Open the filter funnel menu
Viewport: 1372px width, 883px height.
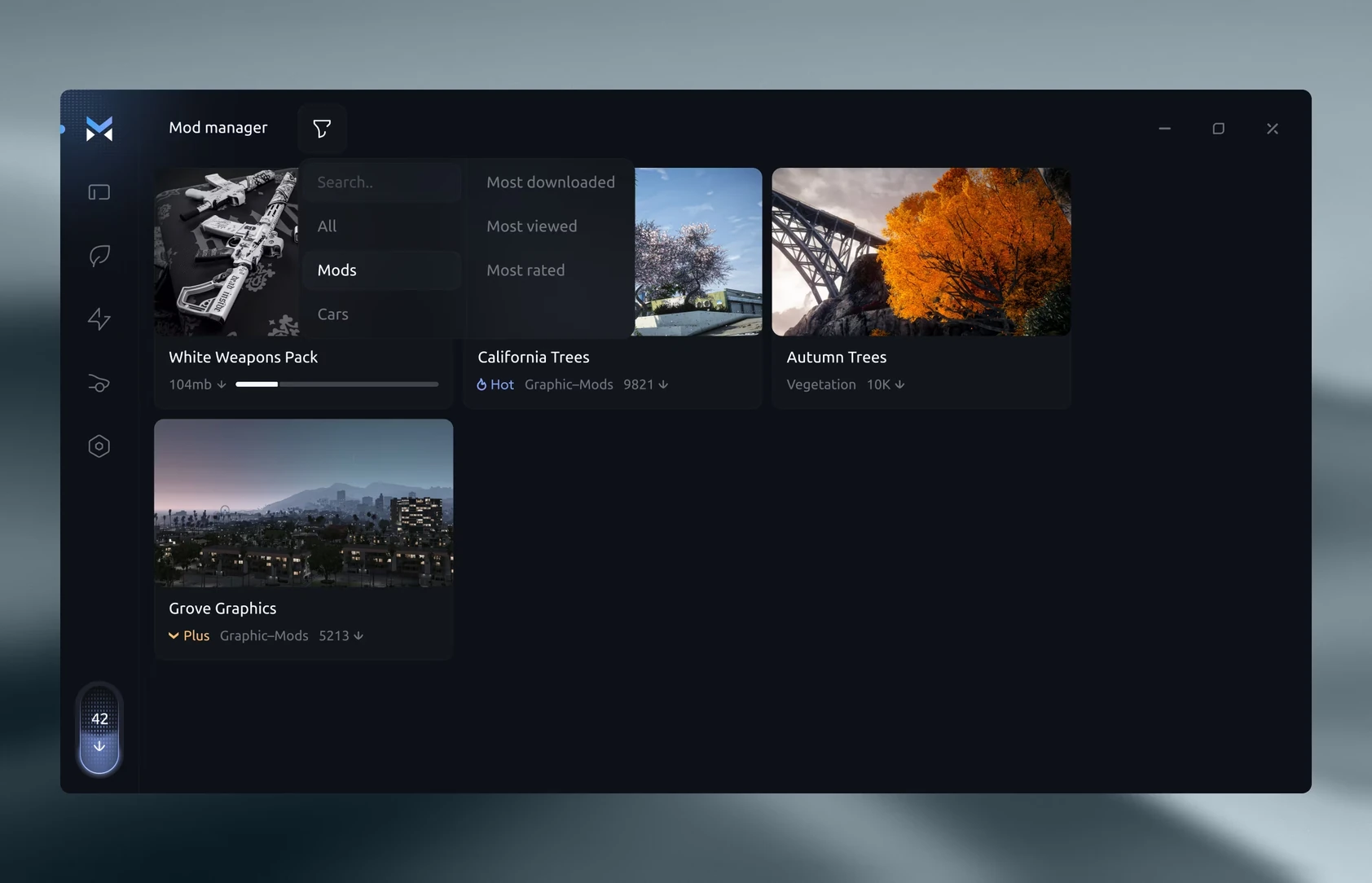pos(322,129)
